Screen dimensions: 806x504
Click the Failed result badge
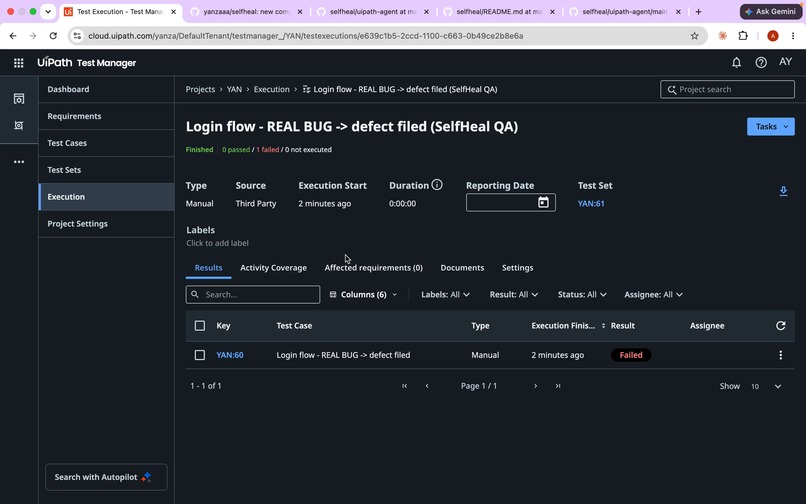(x=631, y=355)
